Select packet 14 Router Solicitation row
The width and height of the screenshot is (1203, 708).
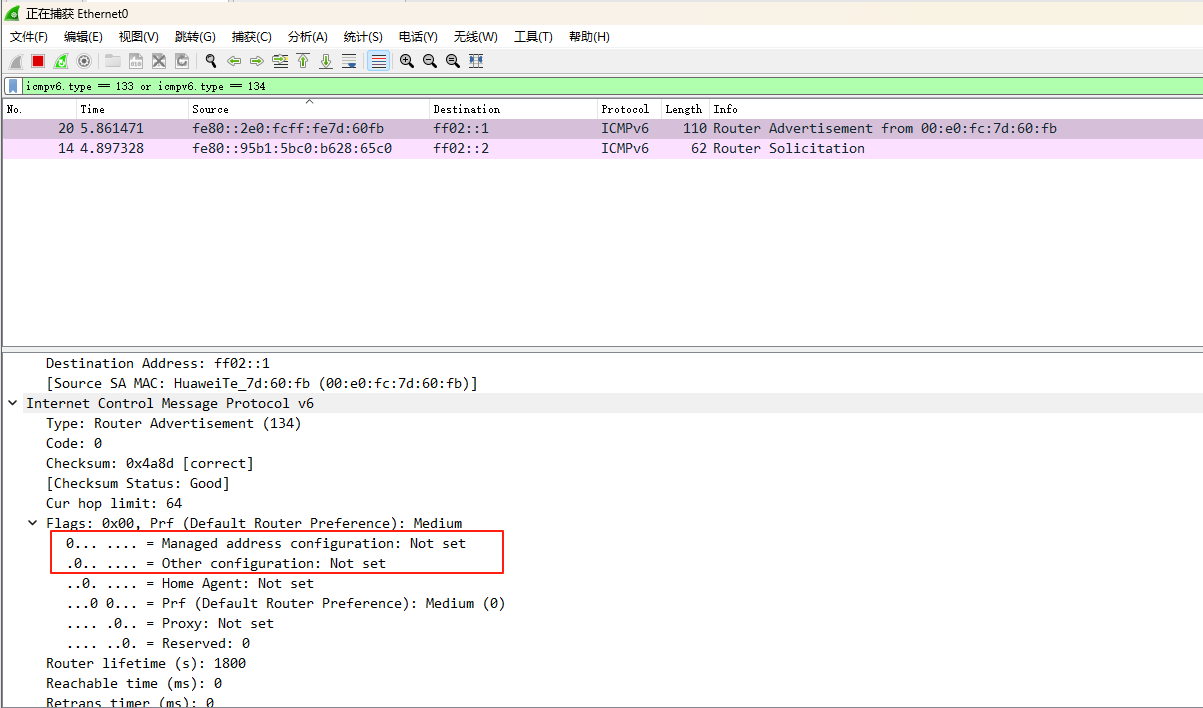602,148
